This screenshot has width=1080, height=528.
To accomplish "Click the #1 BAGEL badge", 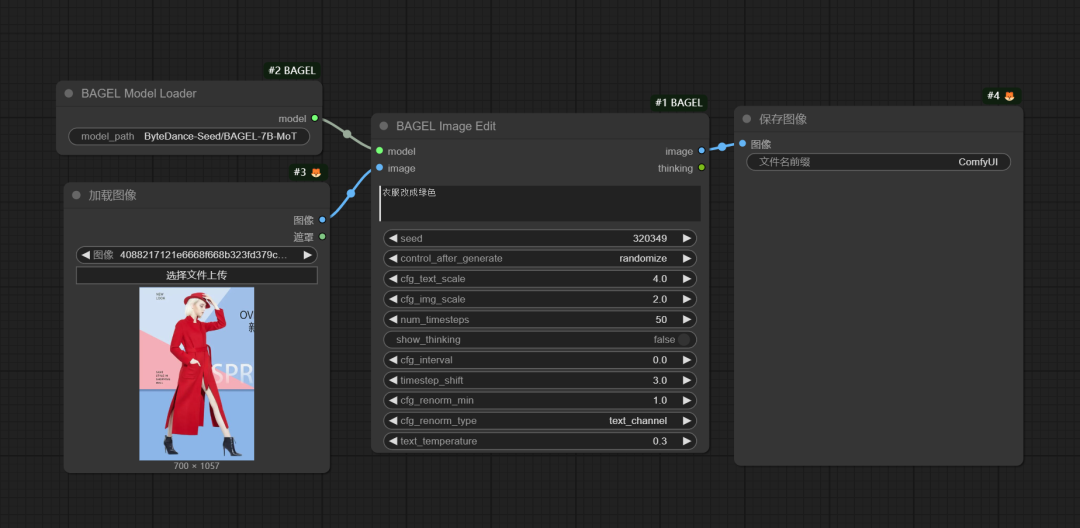I will pos(678,103).
